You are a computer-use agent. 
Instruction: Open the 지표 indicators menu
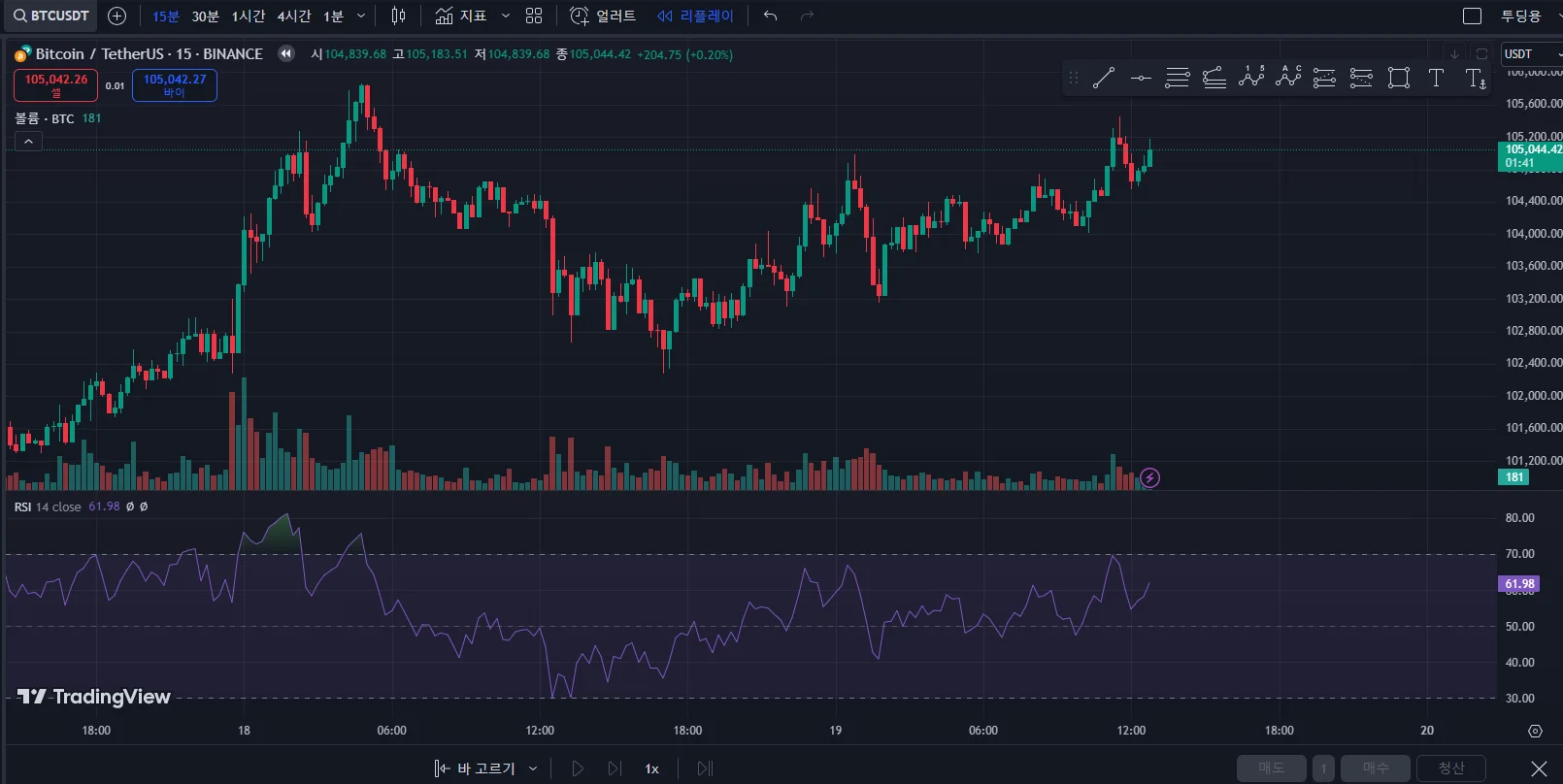(461, 16)
